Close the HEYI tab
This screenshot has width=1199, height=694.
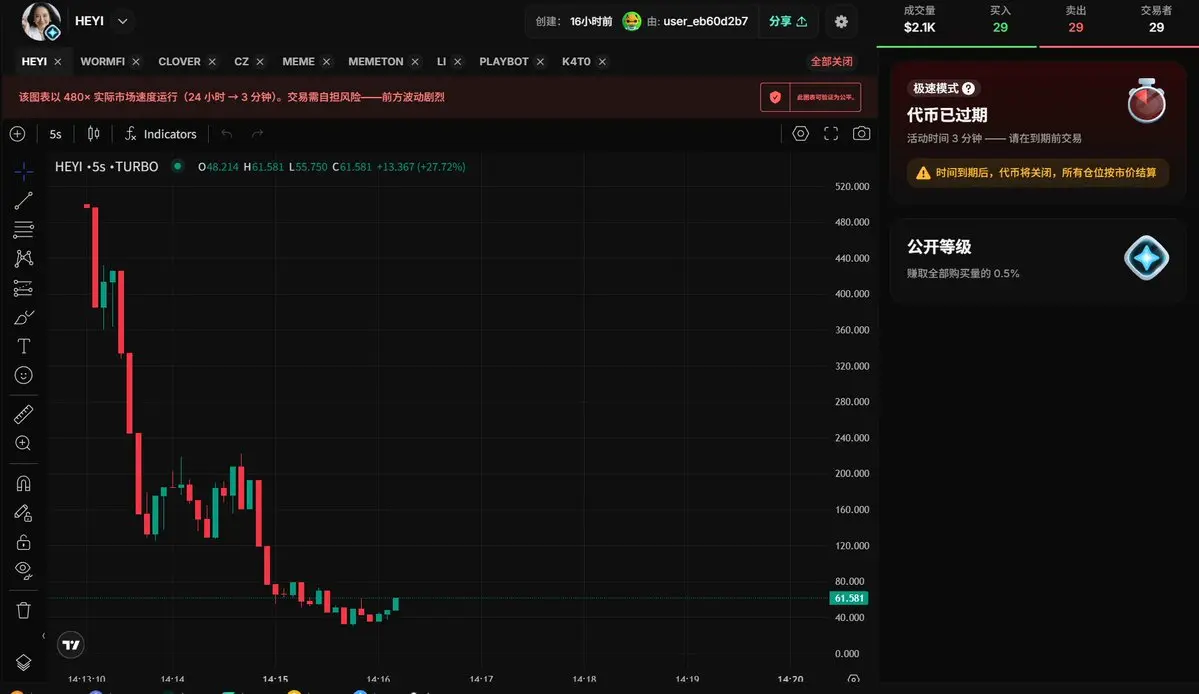pyautogui.click(x=57, y=62)
